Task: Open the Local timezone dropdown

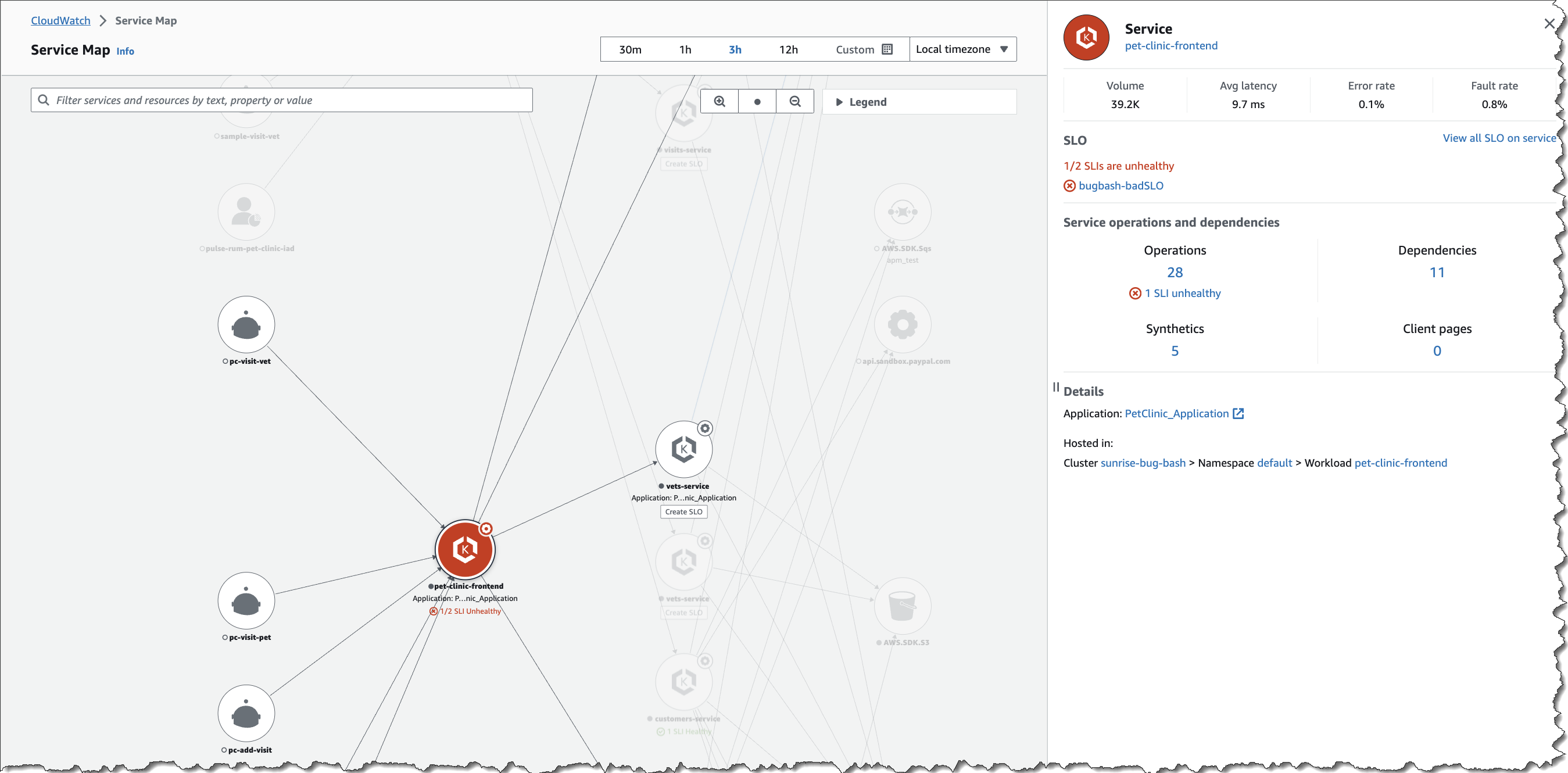Action: (x=962, y=49)
